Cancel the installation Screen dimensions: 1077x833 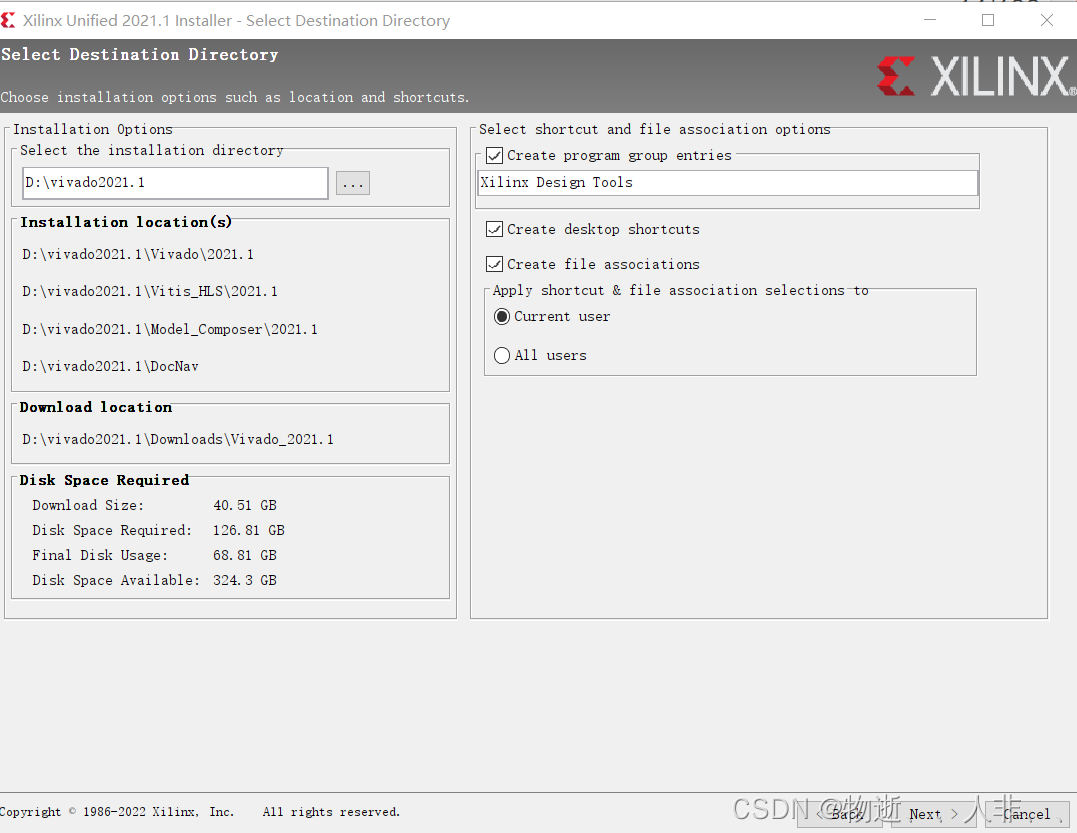tap(1027, 814)
